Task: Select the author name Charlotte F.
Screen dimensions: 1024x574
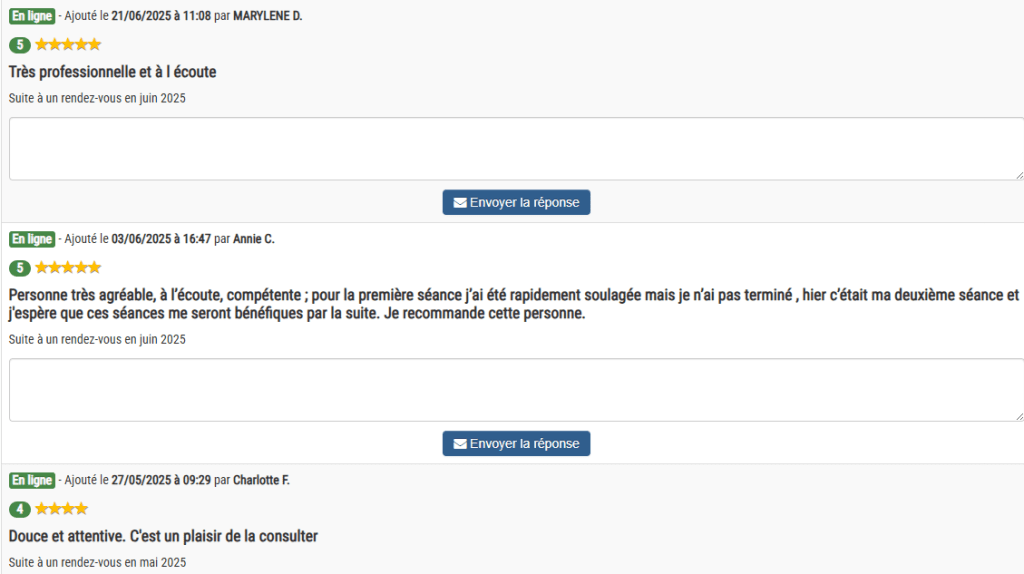Action: (x=261, y=480)
